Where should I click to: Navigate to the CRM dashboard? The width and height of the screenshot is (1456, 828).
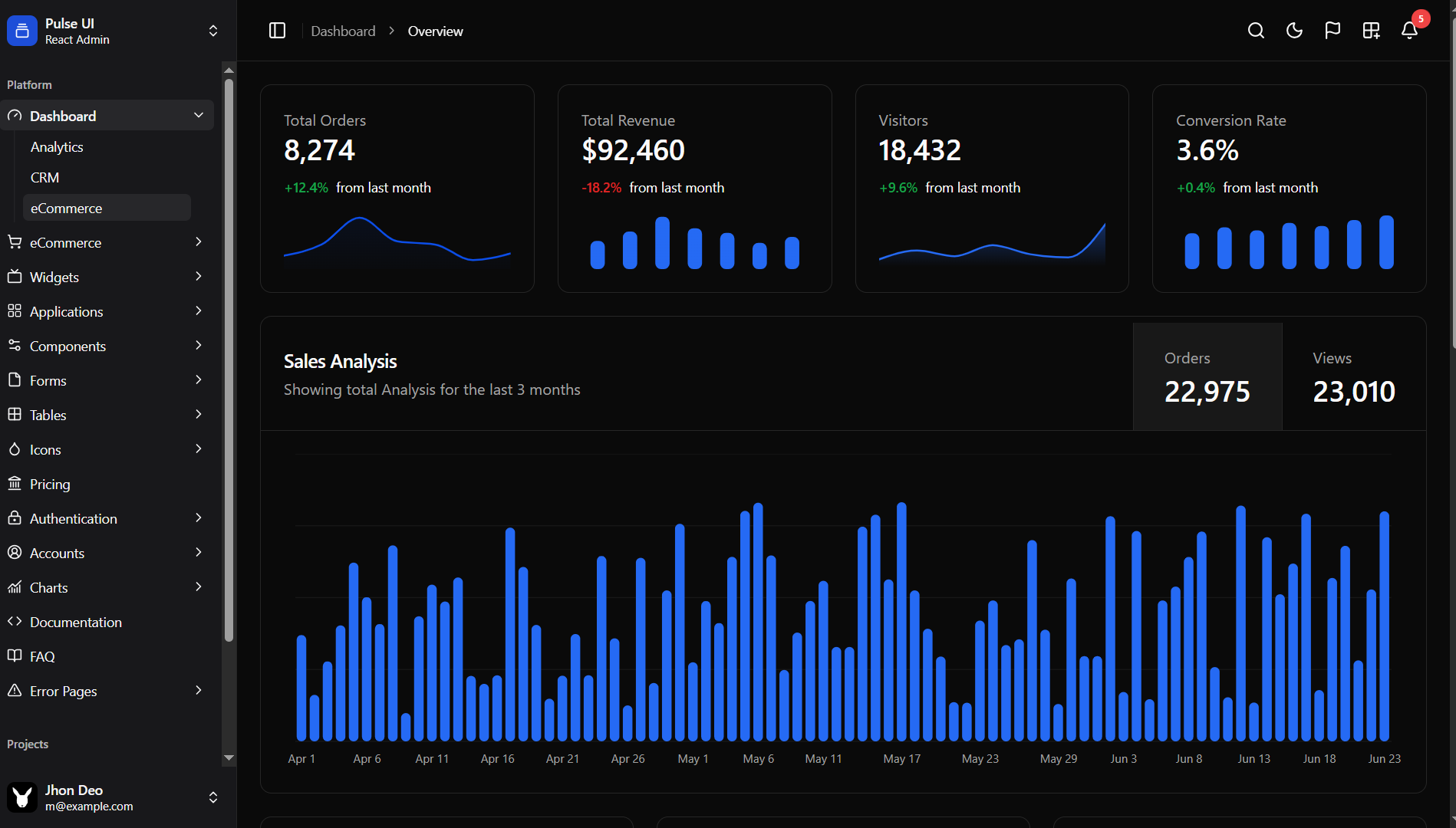pos(44,177)
